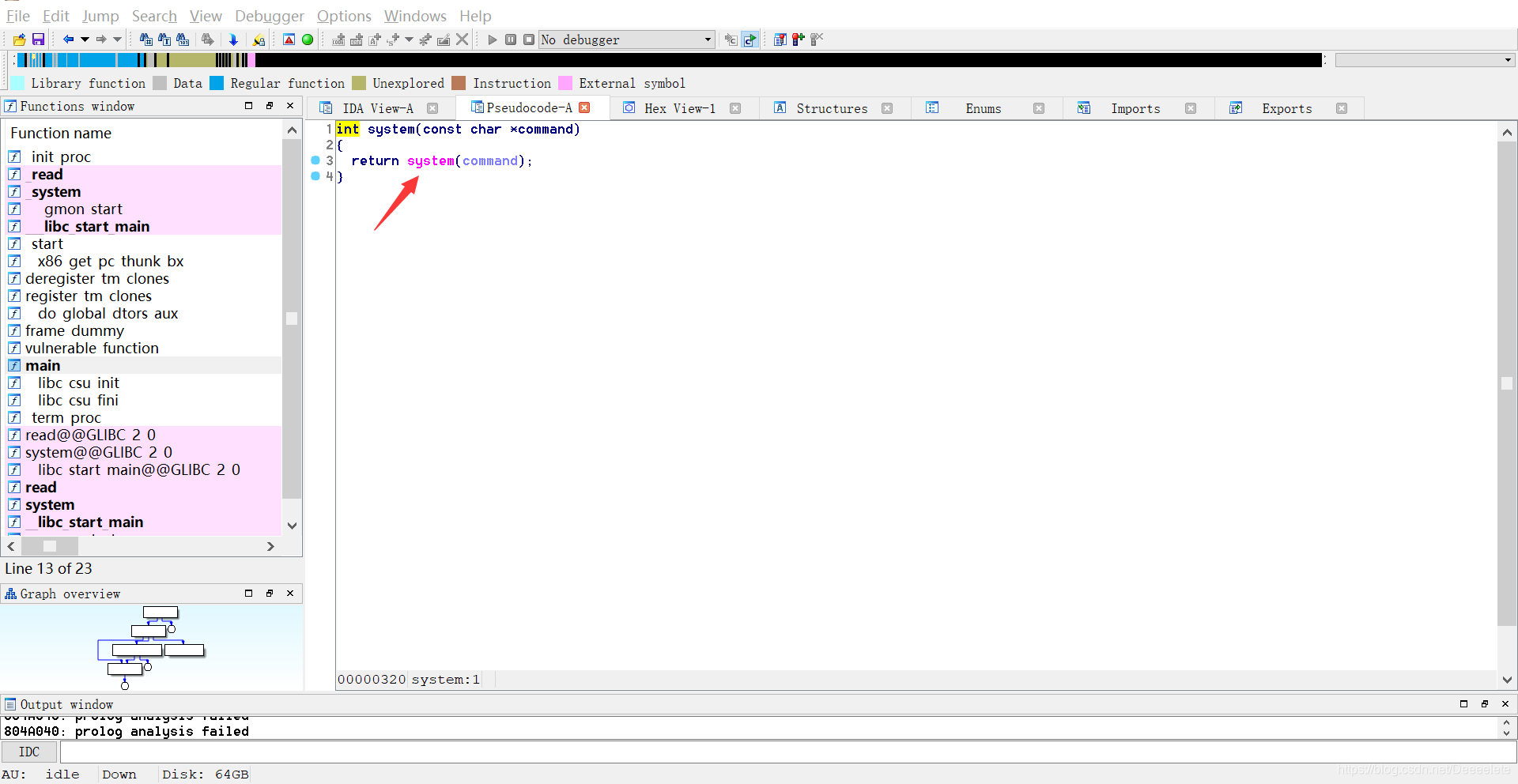
Task: Click the Save database floppy icon
Action: tap(38, 40)
